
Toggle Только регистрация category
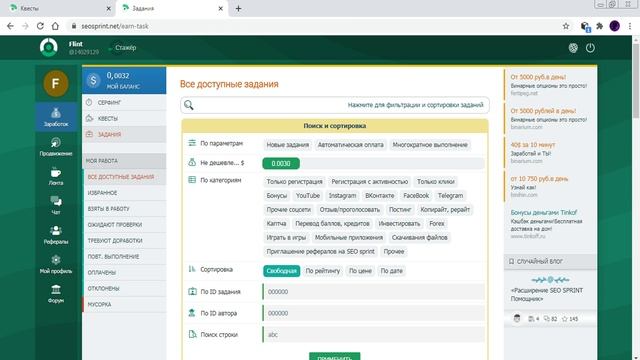[x=294, y=182]
